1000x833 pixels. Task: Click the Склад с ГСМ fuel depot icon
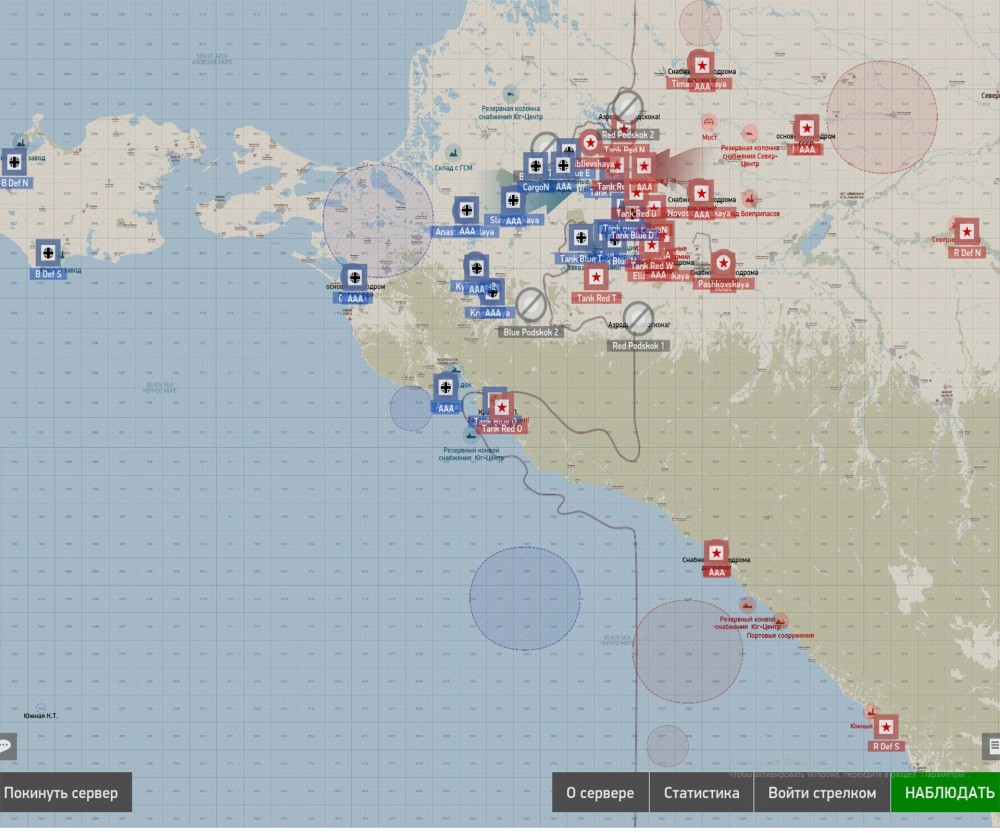click(x=453, y=152)
